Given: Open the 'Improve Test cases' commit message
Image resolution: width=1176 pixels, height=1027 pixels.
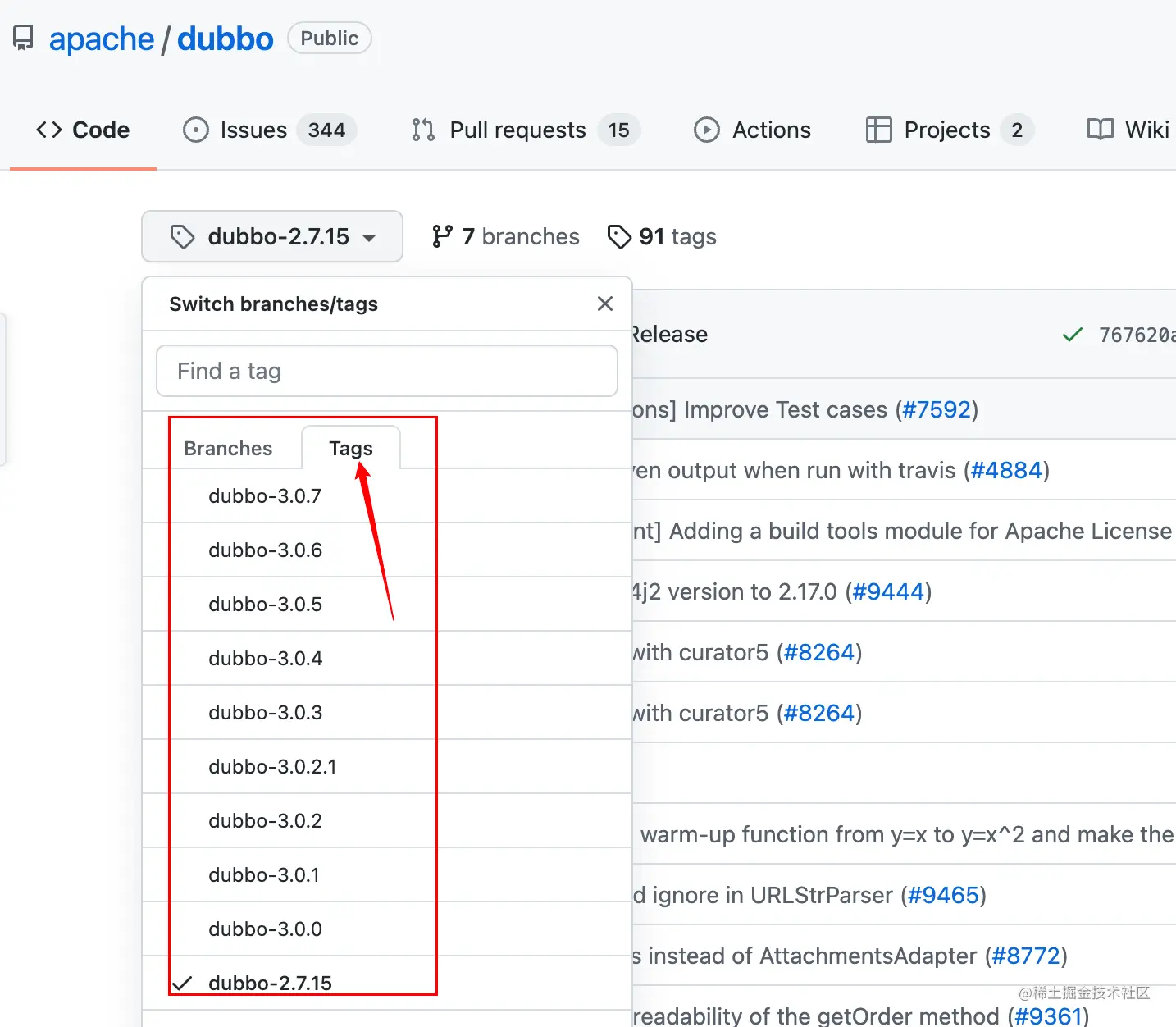Looking at the screenshot, I should 759,409.
